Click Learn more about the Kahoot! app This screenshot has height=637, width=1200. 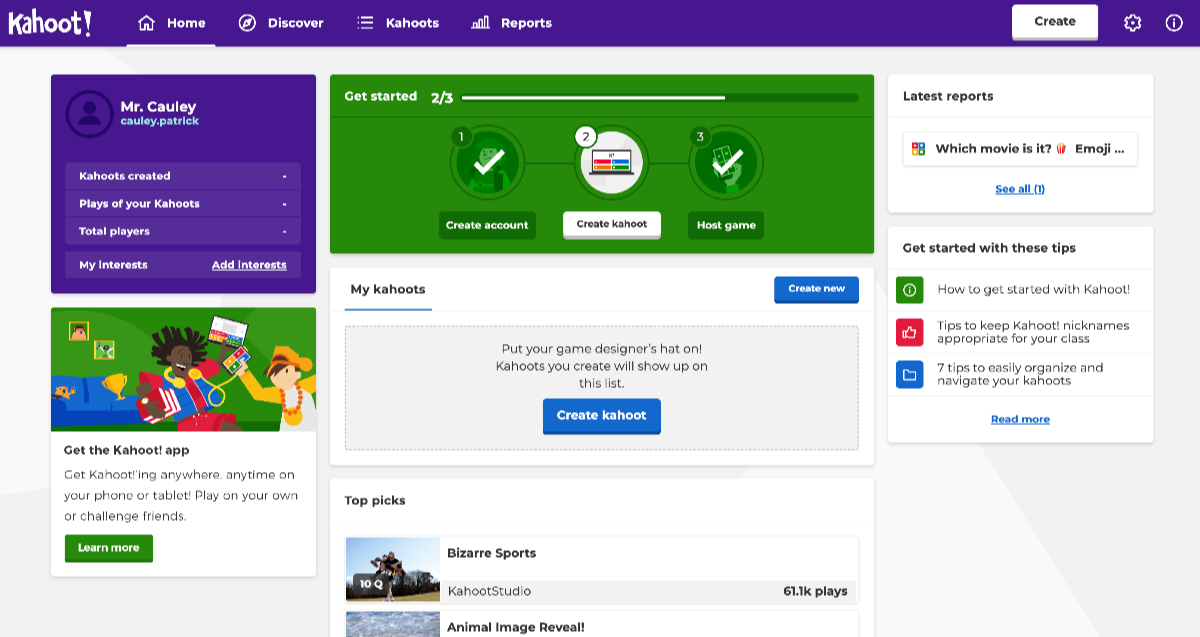[109, 548]
